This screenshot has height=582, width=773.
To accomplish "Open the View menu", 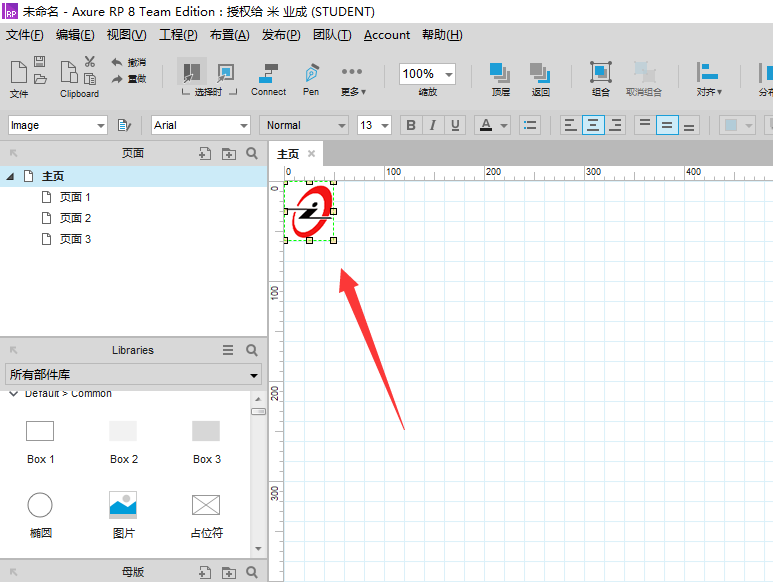I will [x=127, y=35].
